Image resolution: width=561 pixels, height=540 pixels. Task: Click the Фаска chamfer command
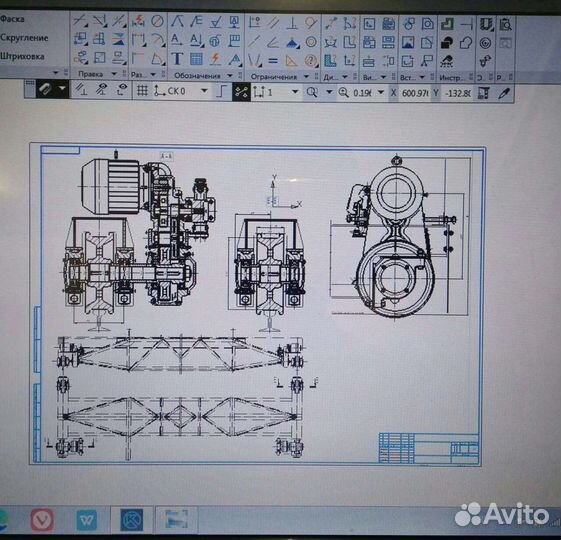[12, 19]
